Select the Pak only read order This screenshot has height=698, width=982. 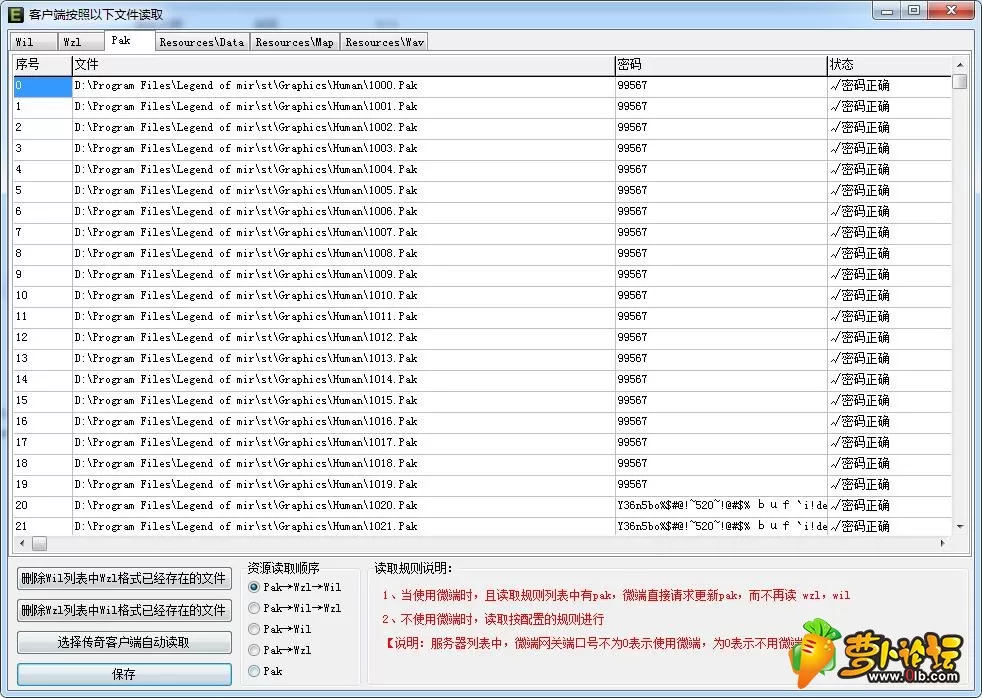pyautogui.click(x=266, y=671)
